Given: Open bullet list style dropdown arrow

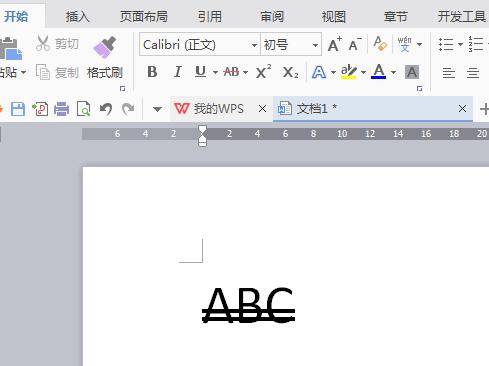Looking at the screenshot, I should (x=460, y=44).
